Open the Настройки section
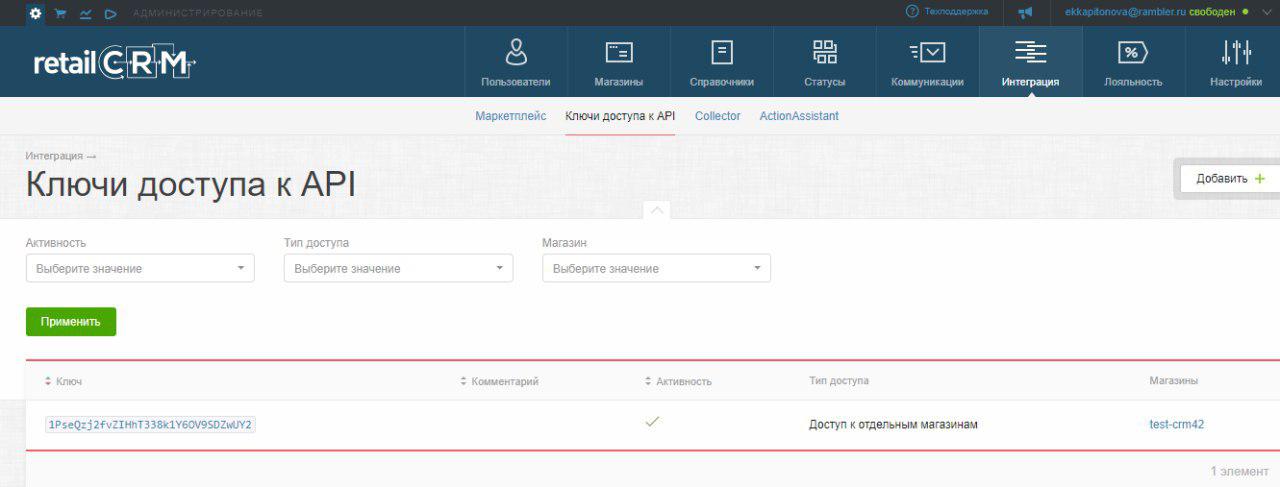This screenshot has width=1280, height=487. coord(1235,62)
